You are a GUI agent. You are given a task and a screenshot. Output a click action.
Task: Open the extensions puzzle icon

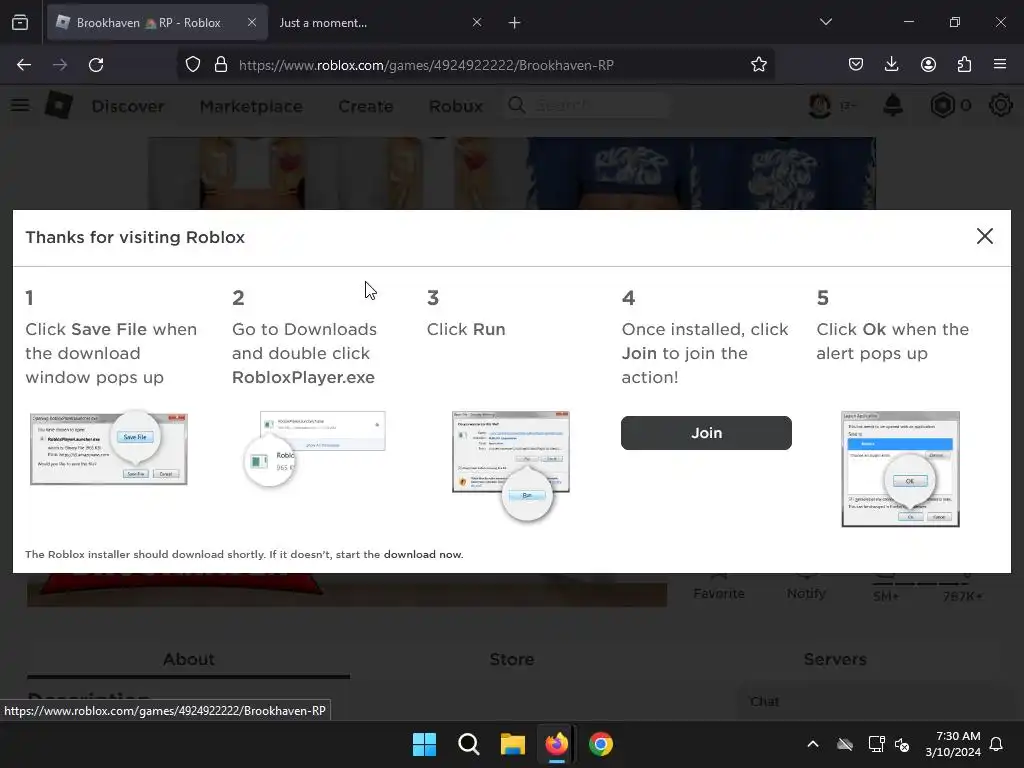coord(964,65)
